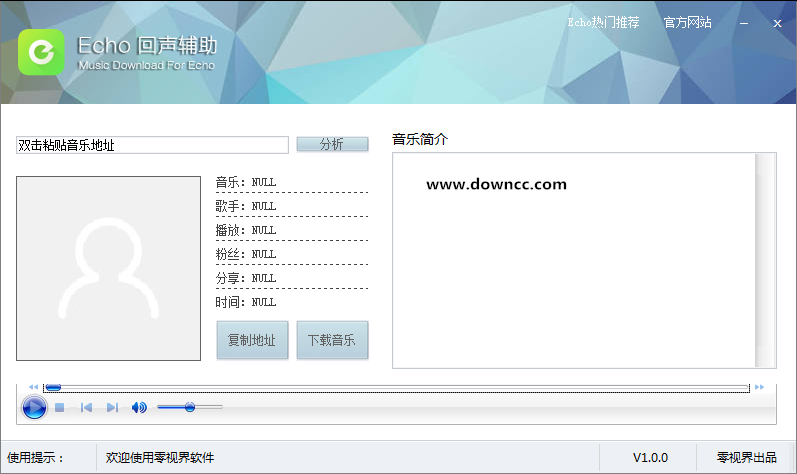797x474 pixels.
Task: Click the 音乐简介 scrollbar
Action: click(x=764, y=260)
